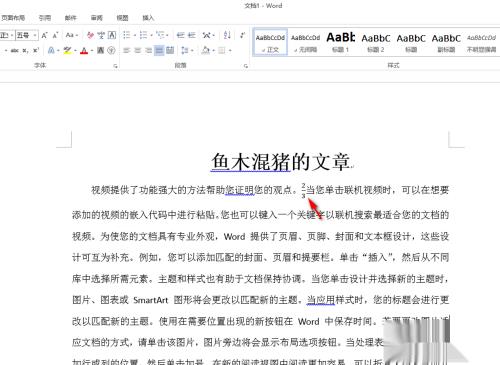This screenshot has height=365, width=500.
Task: Toggle justified alignment button
Action: (159, 50)
